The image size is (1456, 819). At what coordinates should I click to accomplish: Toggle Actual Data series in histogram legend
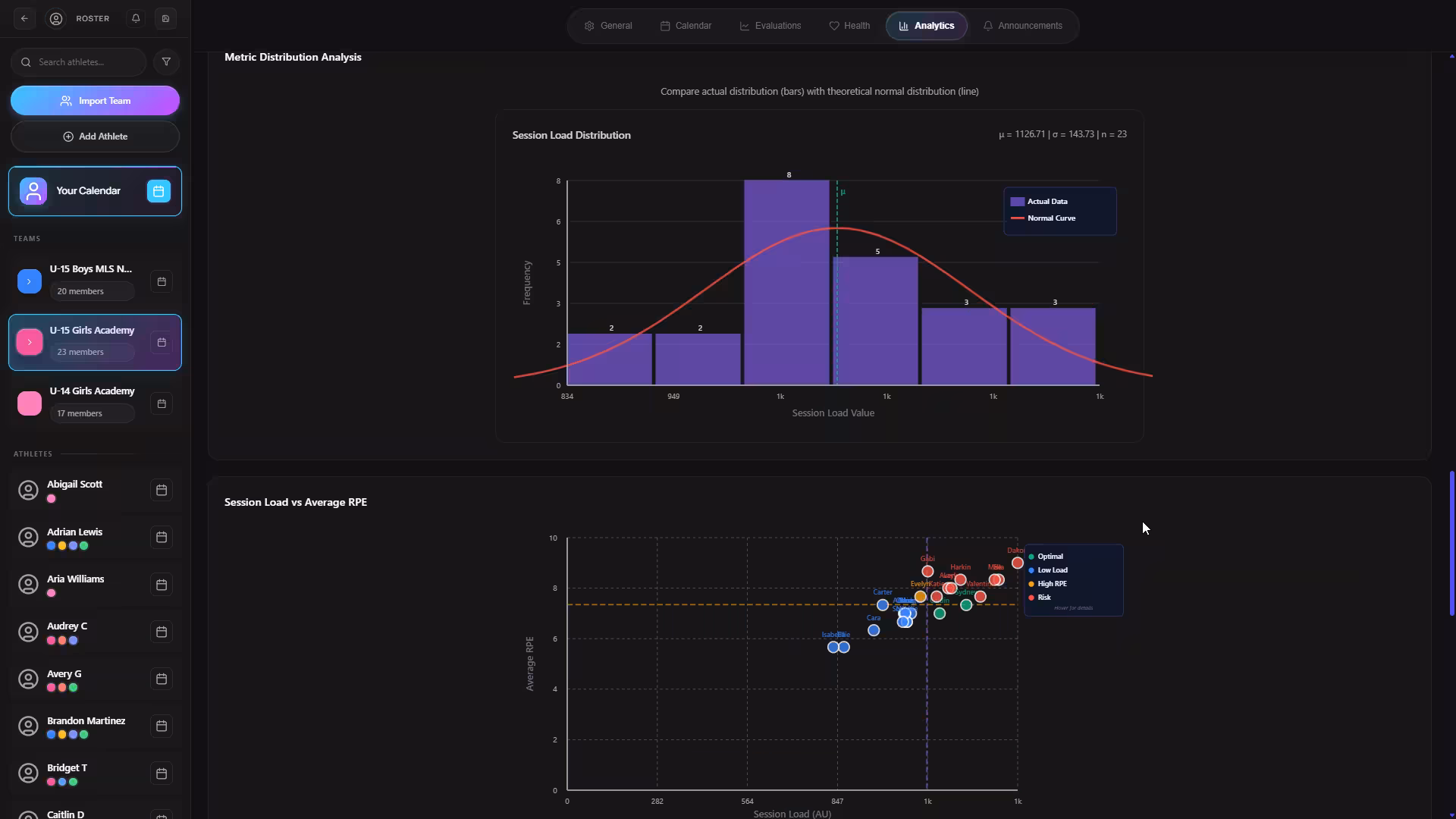coord(1039,202)
